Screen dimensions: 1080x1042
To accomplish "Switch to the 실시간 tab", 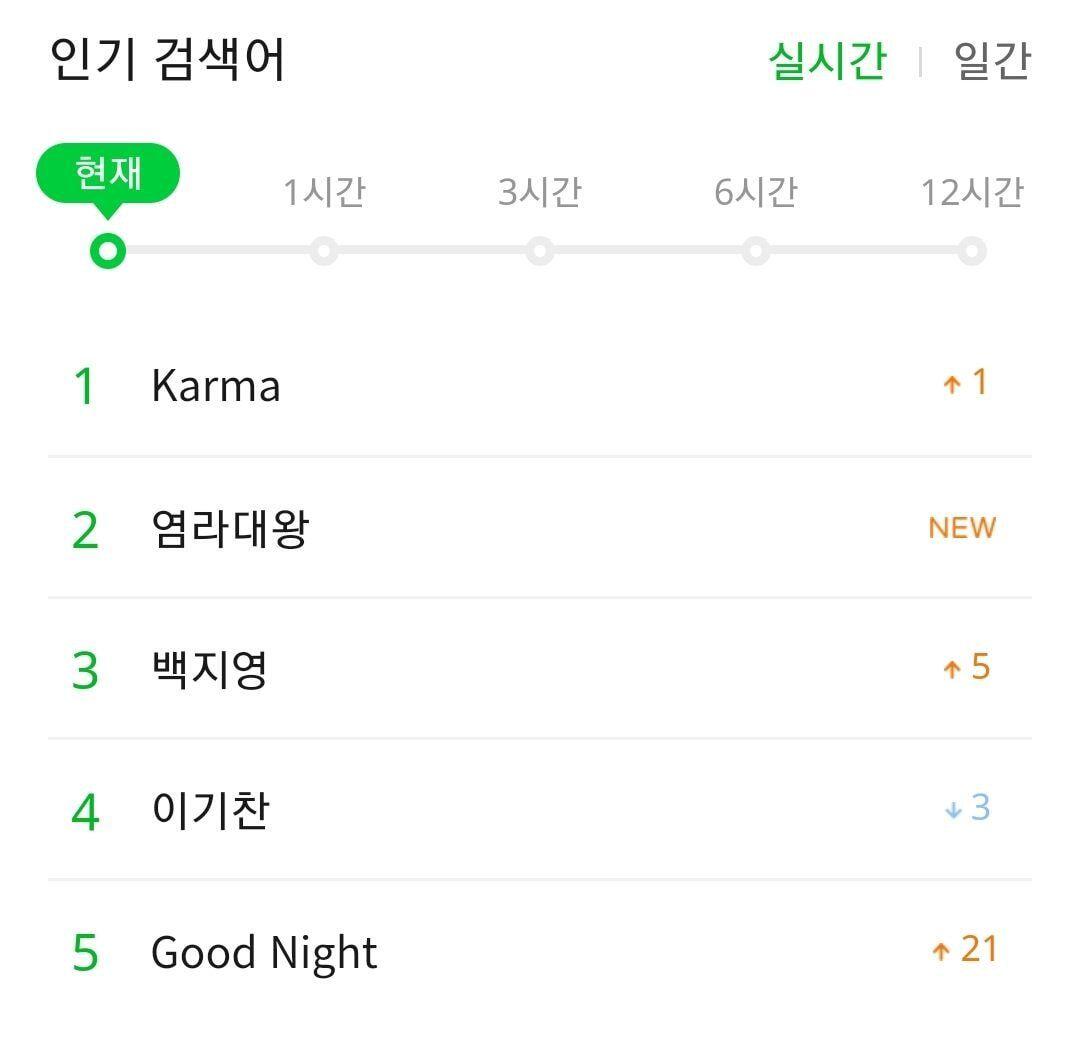I will [x=827, y=60].
